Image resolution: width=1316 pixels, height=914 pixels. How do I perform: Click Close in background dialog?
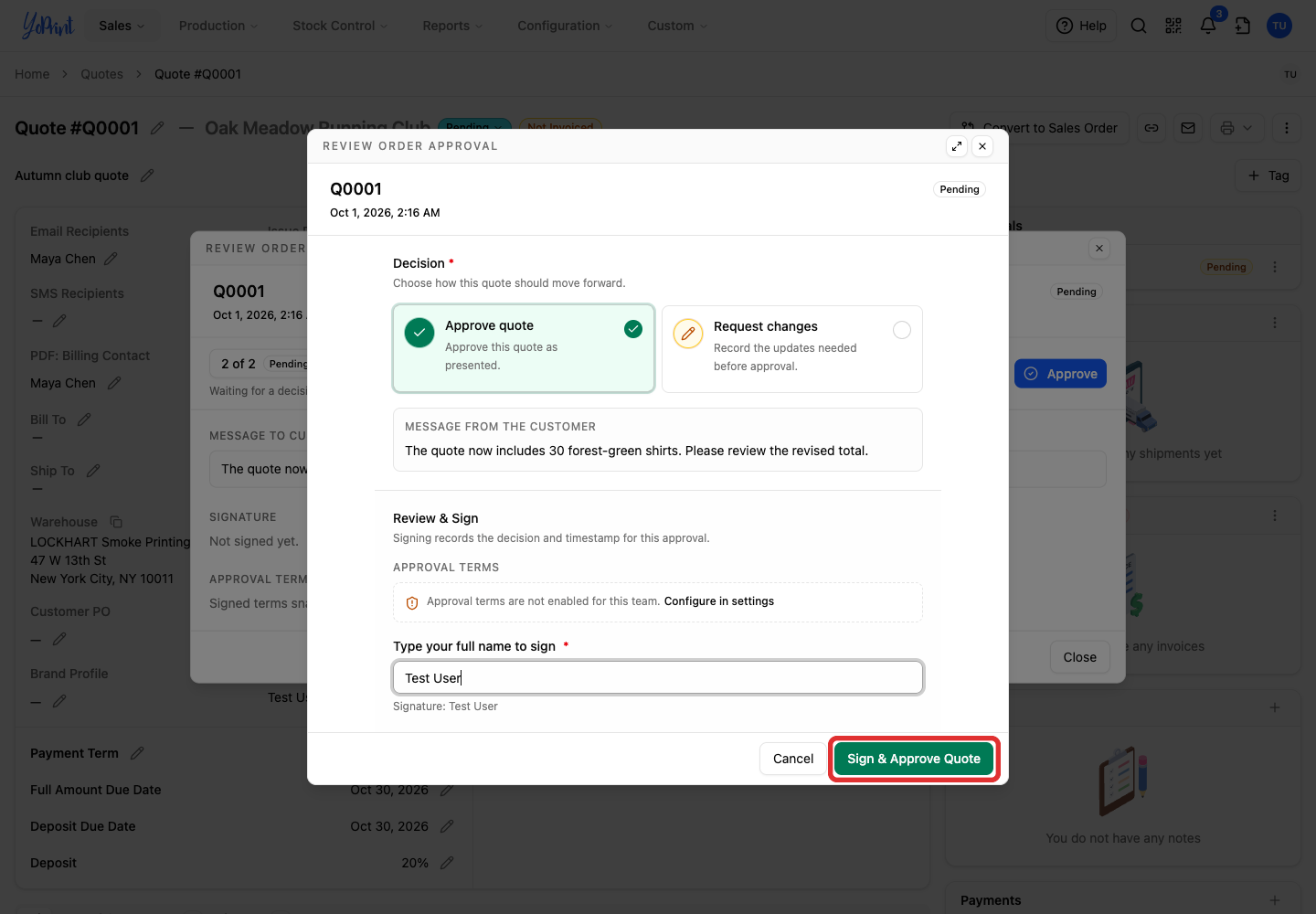[1079, 657]
